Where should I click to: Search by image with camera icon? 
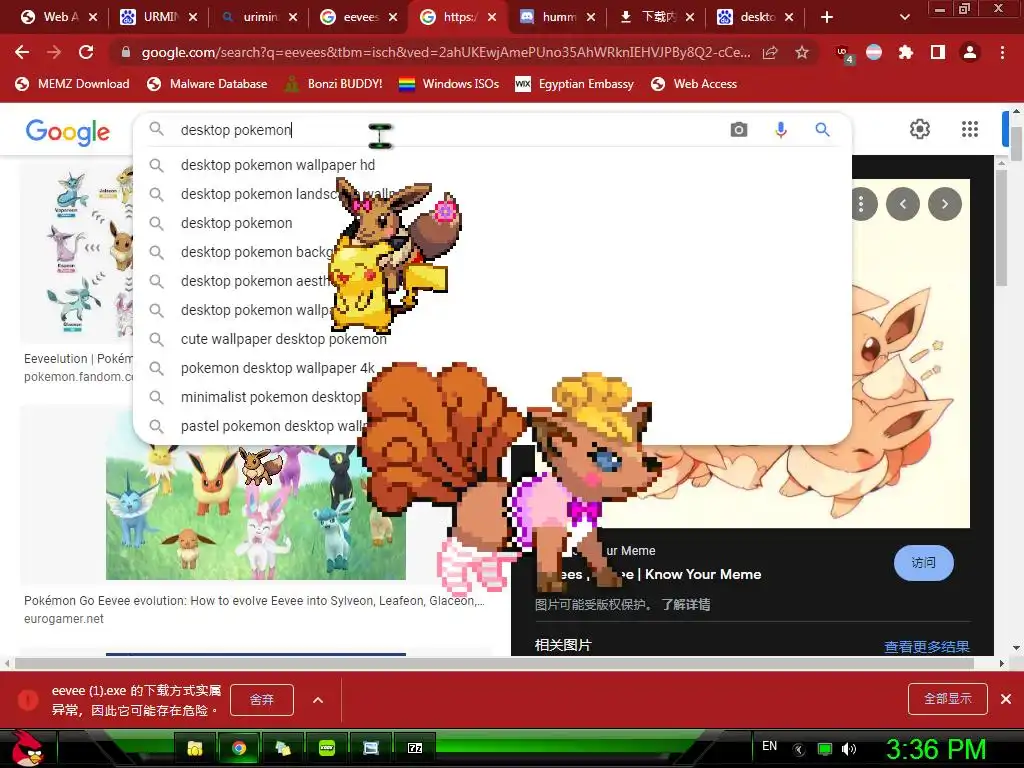click(x=739, y=129)
